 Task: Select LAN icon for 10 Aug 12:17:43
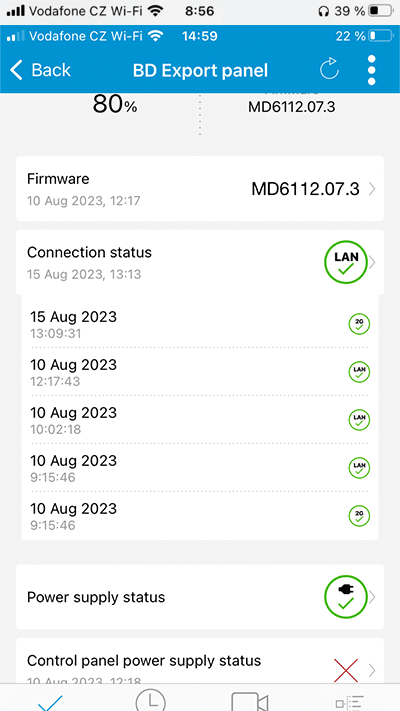pyautogui.click(x=359, y=372)
